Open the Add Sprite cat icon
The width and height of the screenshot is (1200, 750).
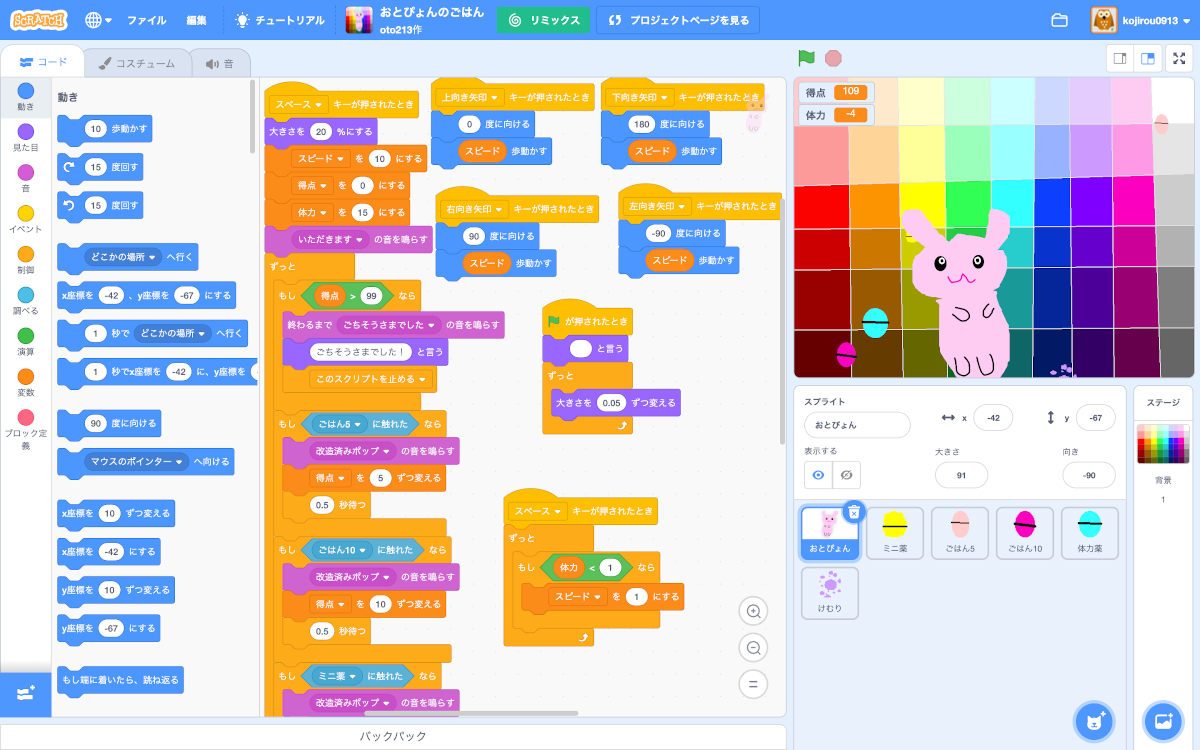point(1093,721)
